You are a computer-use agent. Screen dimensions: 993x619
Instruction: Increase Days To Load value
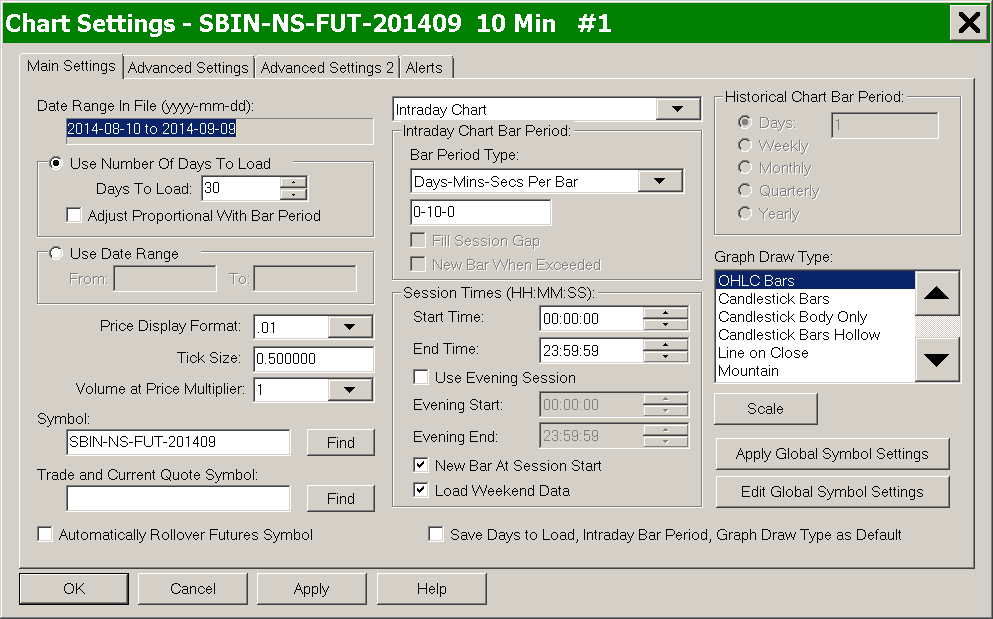(x=293, y=182)
